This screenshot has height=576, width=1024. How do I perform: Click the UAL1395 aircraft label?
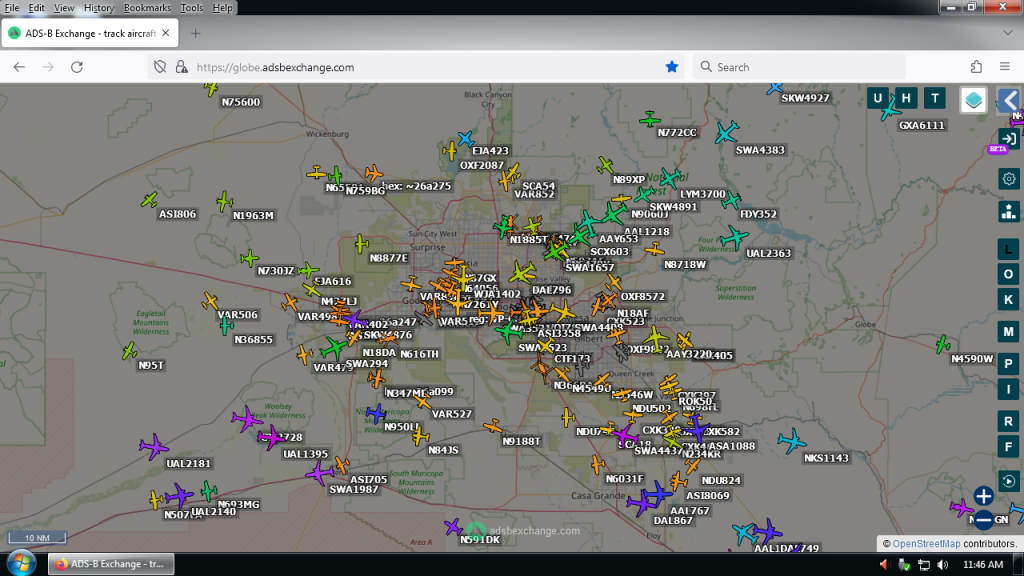click(306, 454)
